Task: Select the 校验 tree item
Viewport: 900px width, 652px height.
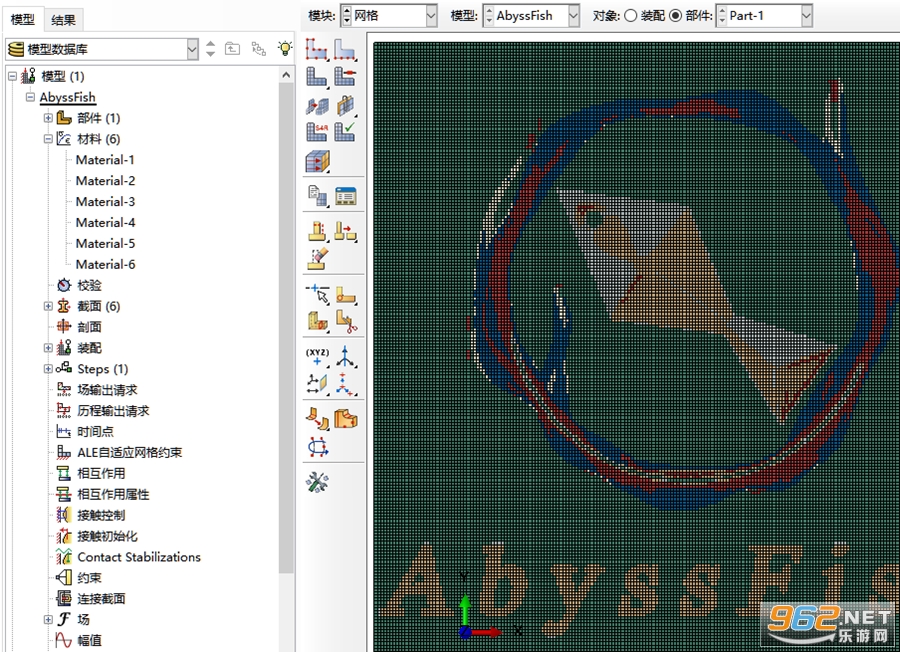Action: [x=89, y=285]
